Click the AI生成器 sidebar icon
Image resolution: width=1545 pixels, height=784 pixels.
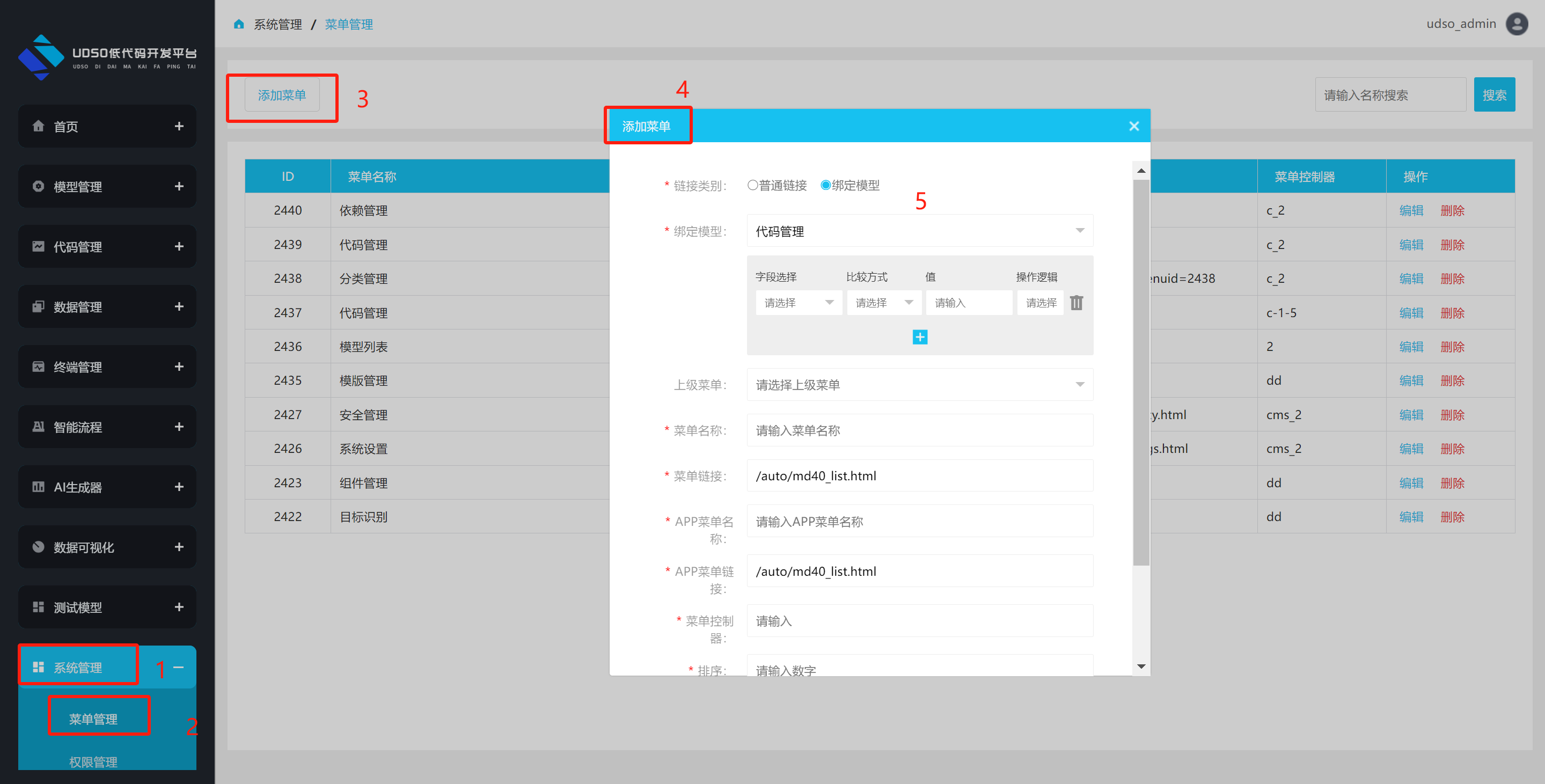[x=39, y=487]
